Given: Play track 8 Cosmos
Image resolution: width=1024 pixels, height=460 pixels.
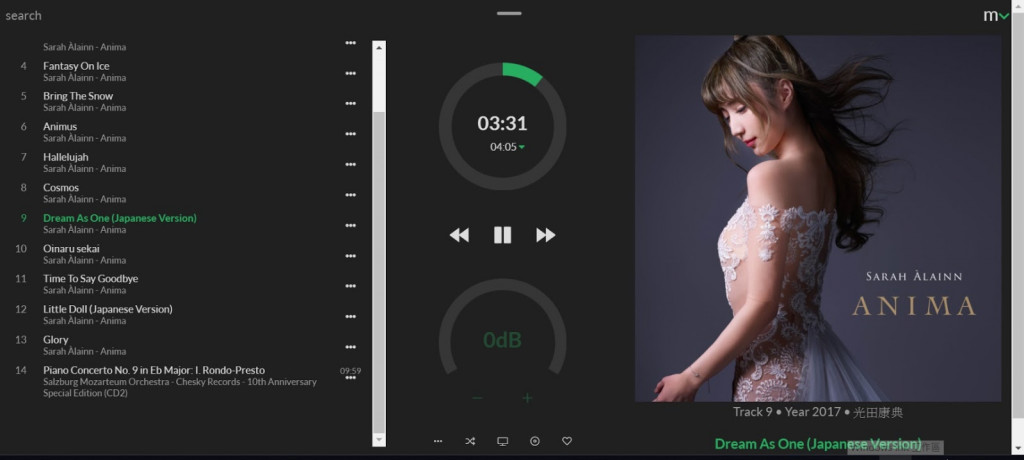Looking at the screenshot, I should click(186, 193).
